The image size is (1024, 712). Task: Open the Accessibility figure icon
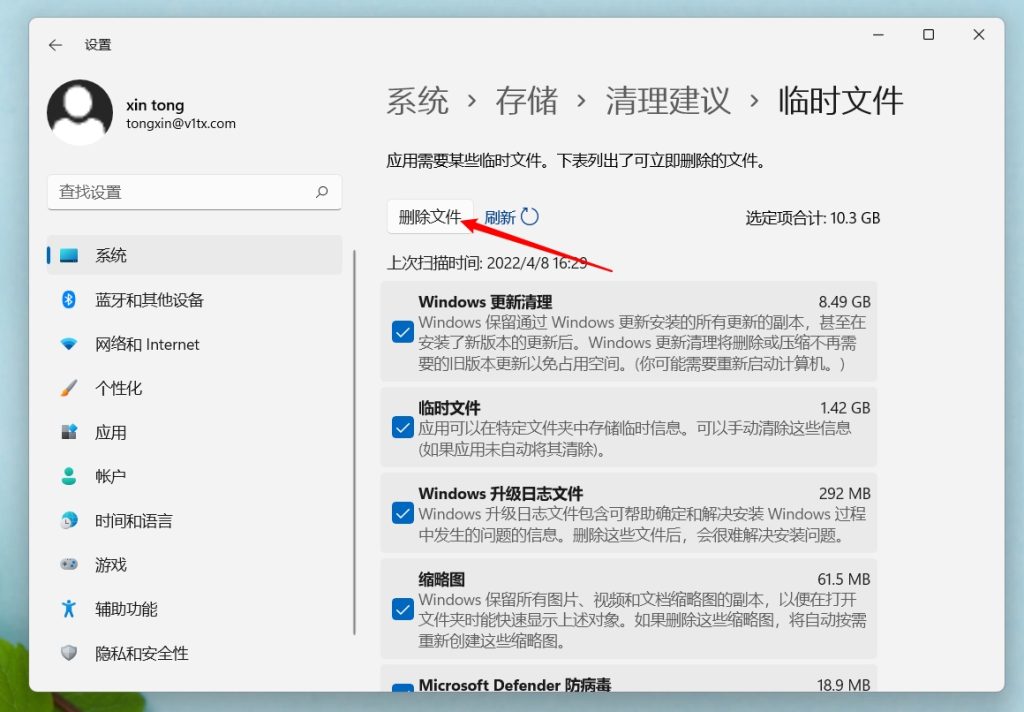point(69,608)
